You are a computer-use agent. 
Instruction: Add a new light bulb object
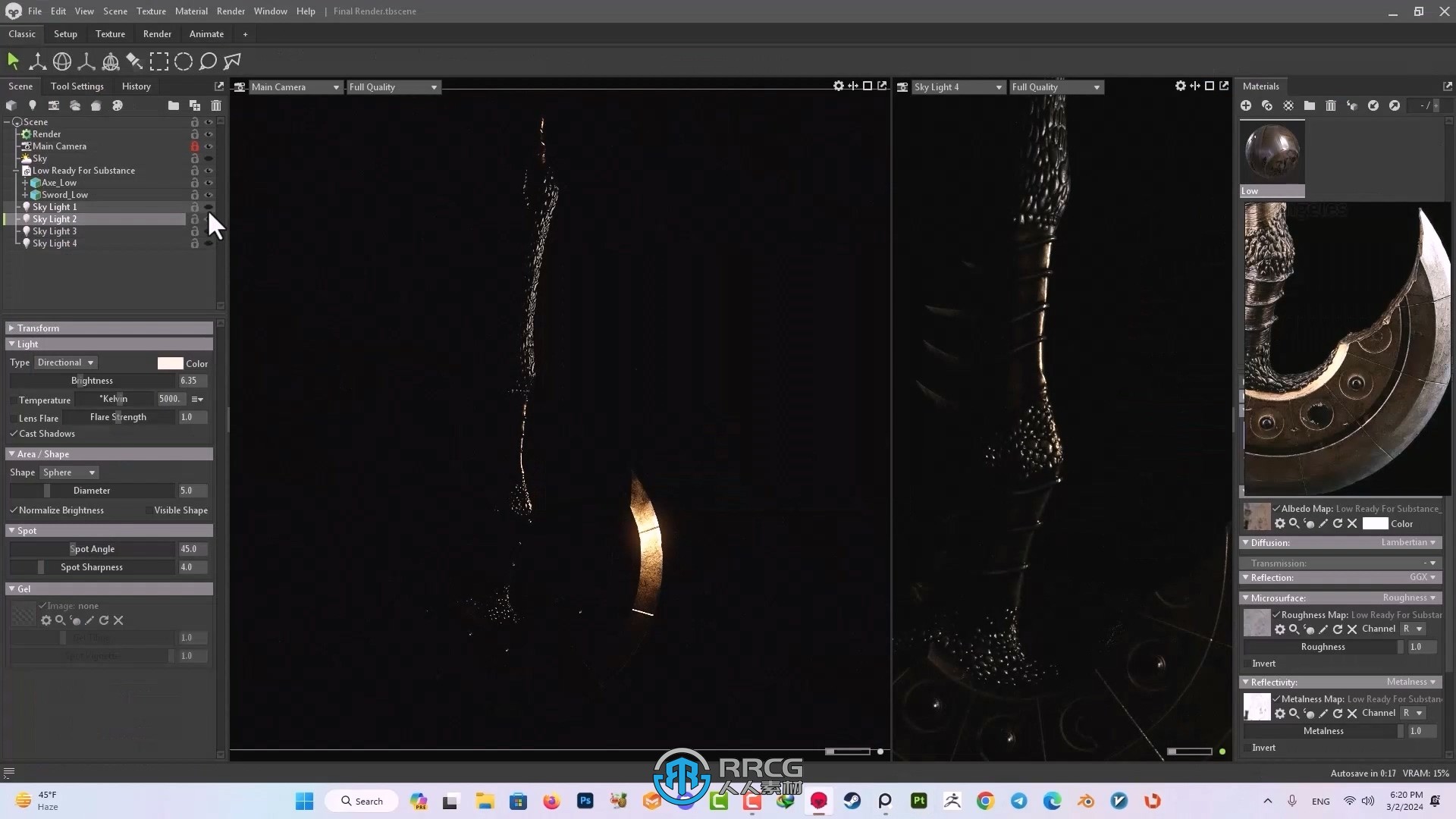pos(33,105)
